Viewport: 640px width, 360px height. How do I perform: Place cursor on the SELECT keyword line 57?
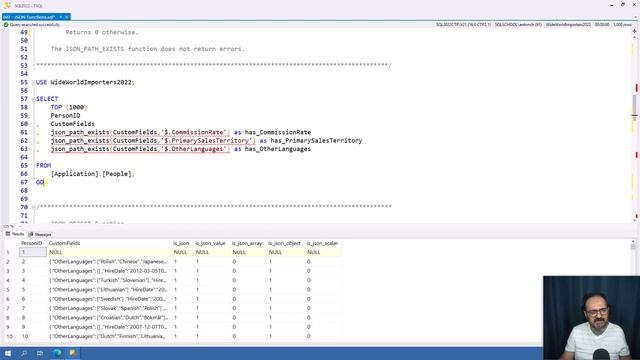(x=47, y=99)
